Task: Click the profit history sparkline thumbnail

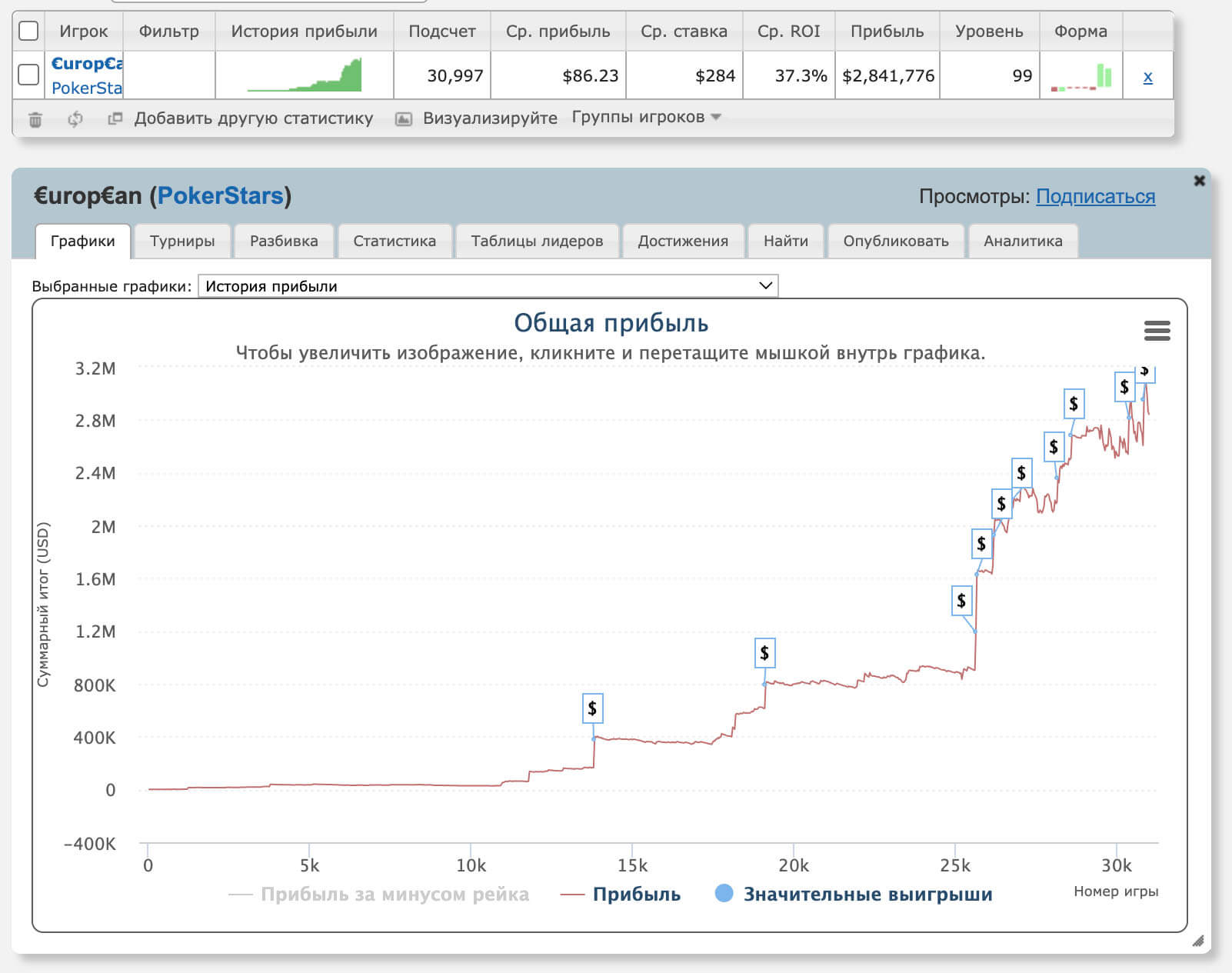Action: (305, 75)
